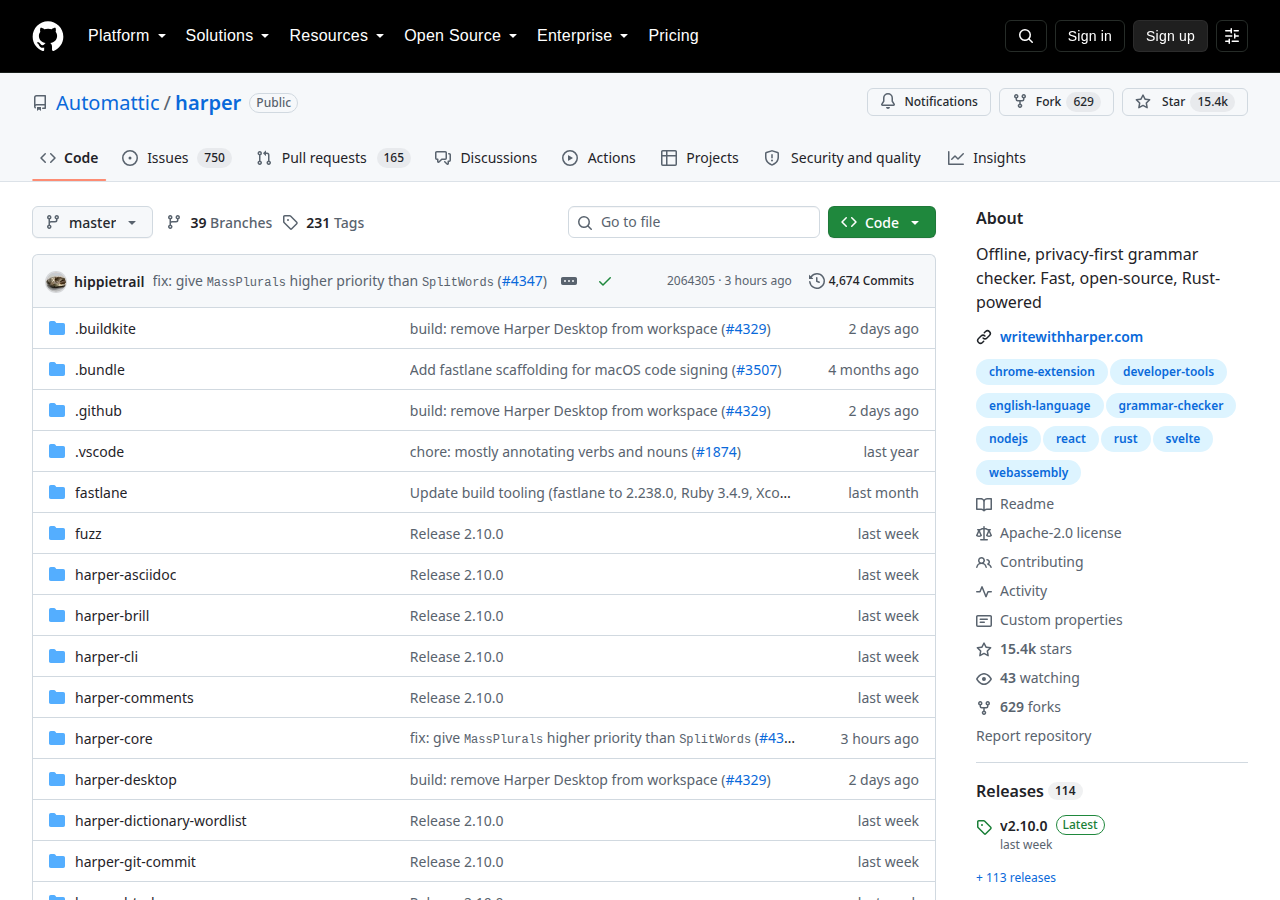This screenshot has width=1280, height=900.
Task: Click the GitHub Octocat logo
Action: pyautogui.click(x=48, y=36)
